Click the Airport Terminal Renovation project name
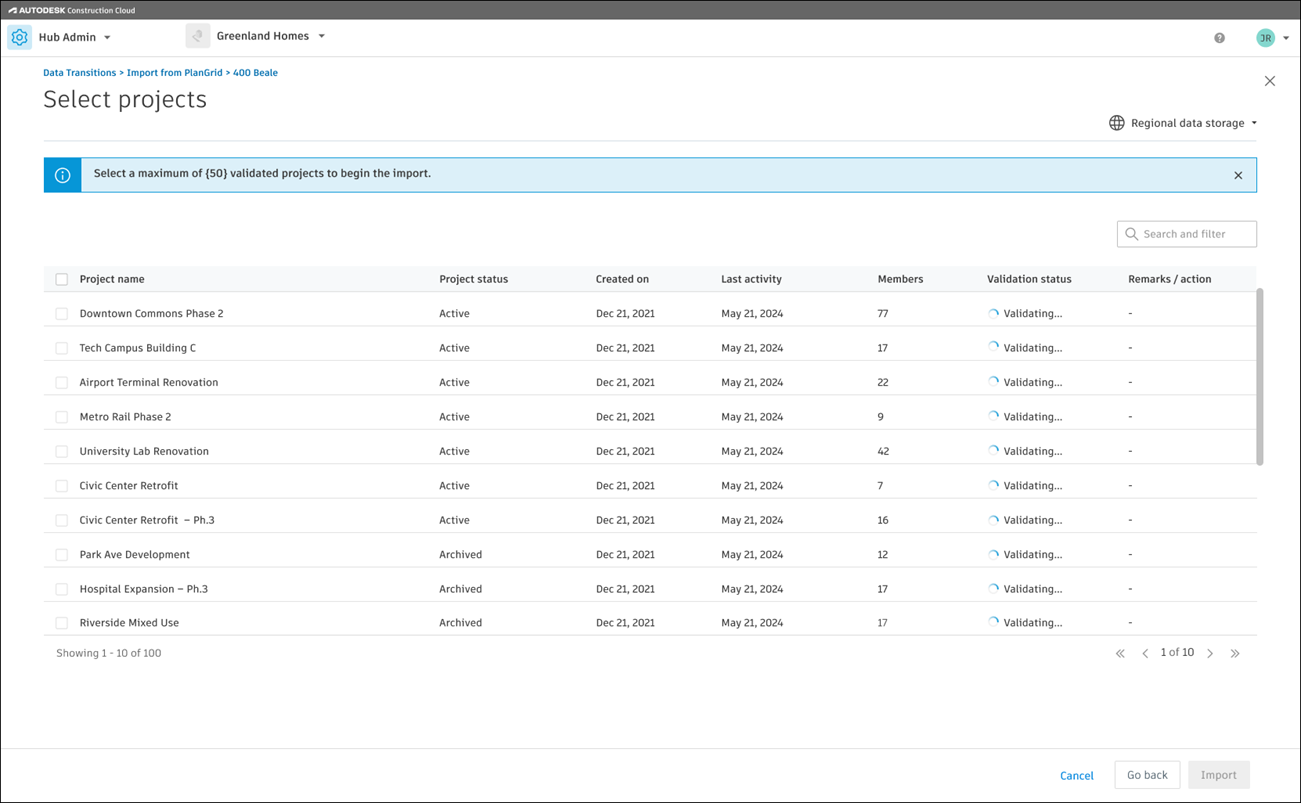Image resolution: width=1301 pixels, height=803 pixels. coord(148,382)
